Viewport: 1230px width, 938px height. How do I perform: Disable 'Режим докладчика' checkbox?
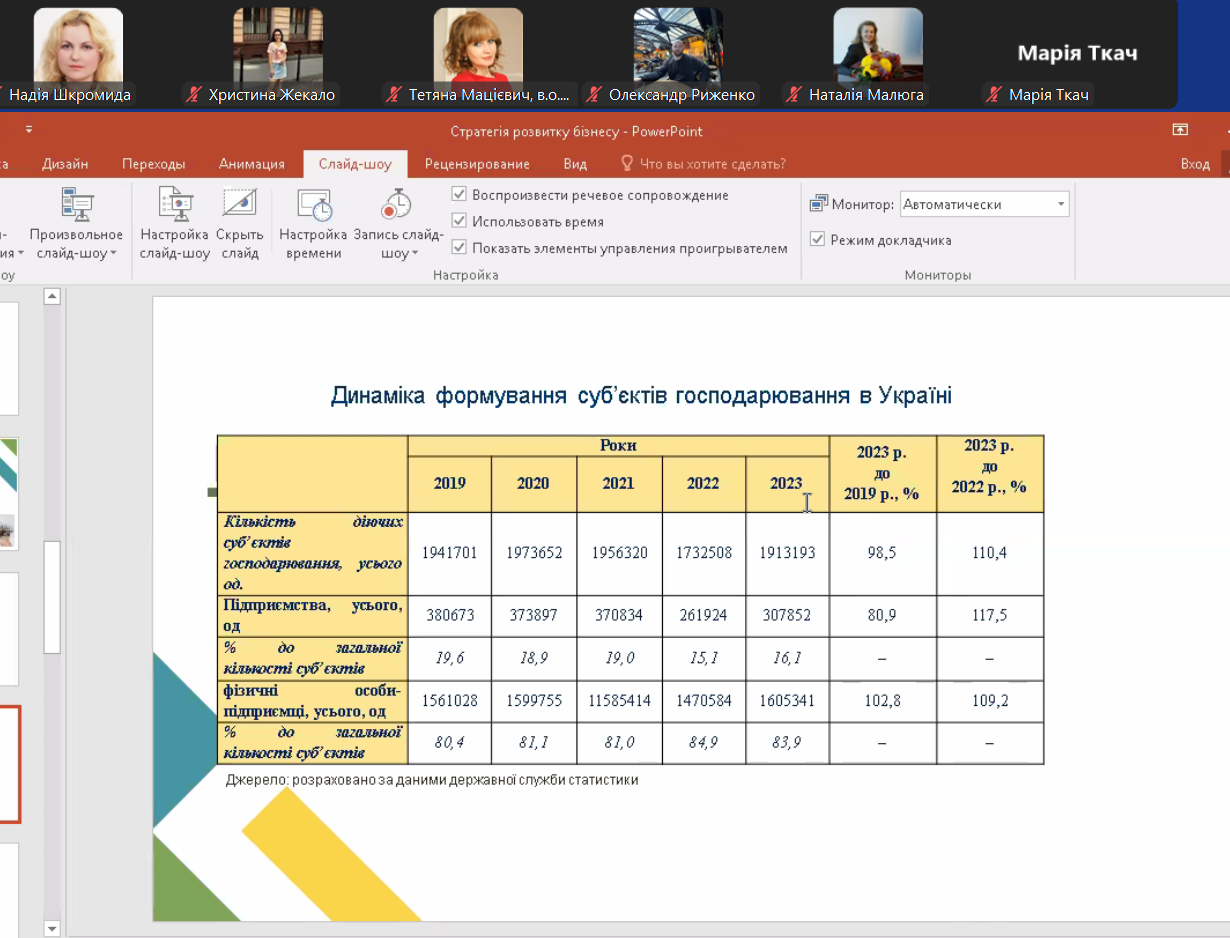(x=818, y=240)
